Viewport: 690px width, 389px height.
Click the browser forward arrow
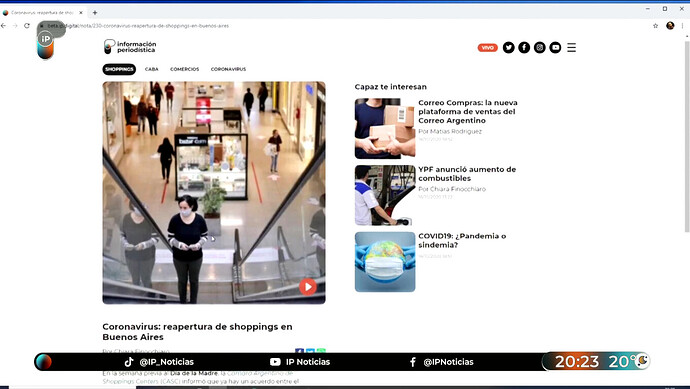[15, 26]
